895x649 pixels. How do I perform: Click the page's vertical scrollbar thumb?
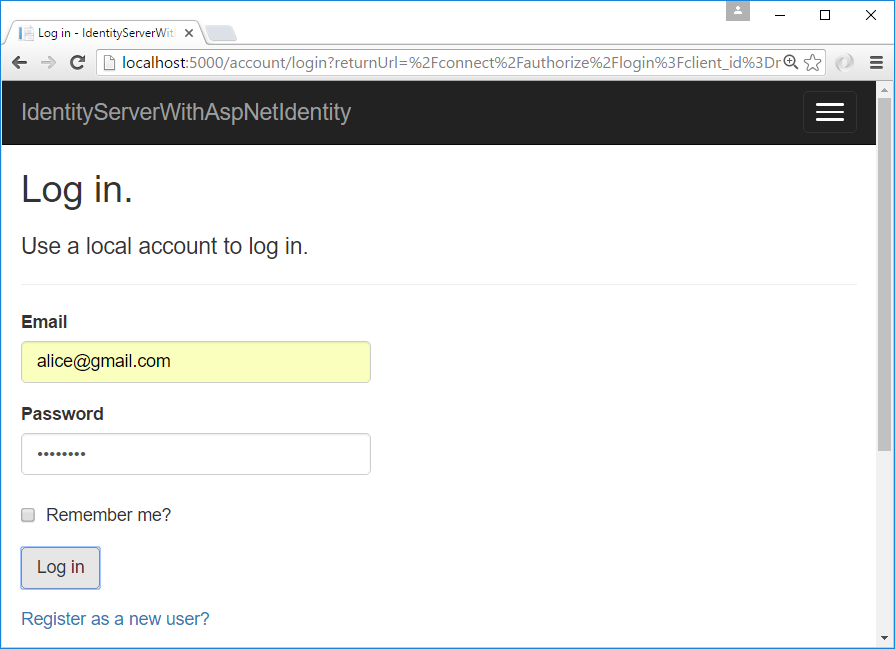[884, 270]
